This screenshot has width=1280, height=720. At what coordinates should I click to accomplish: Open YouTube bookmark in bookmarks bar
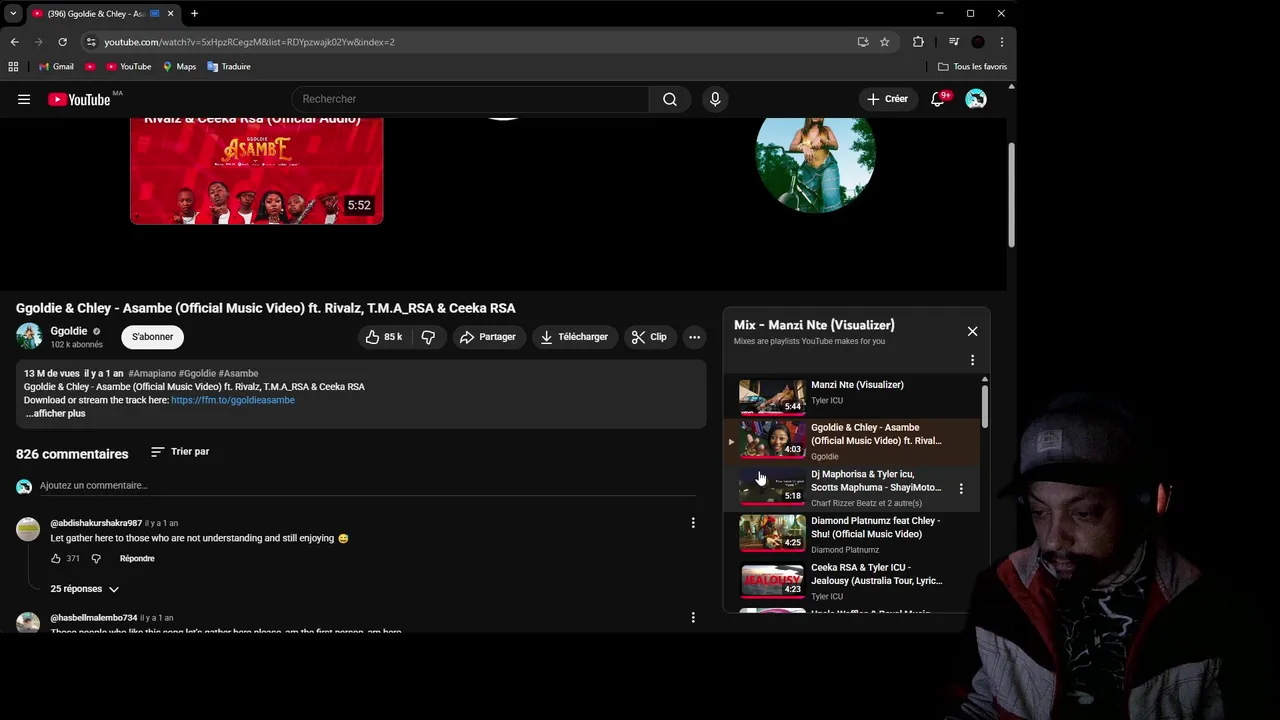tap(128, 67)
